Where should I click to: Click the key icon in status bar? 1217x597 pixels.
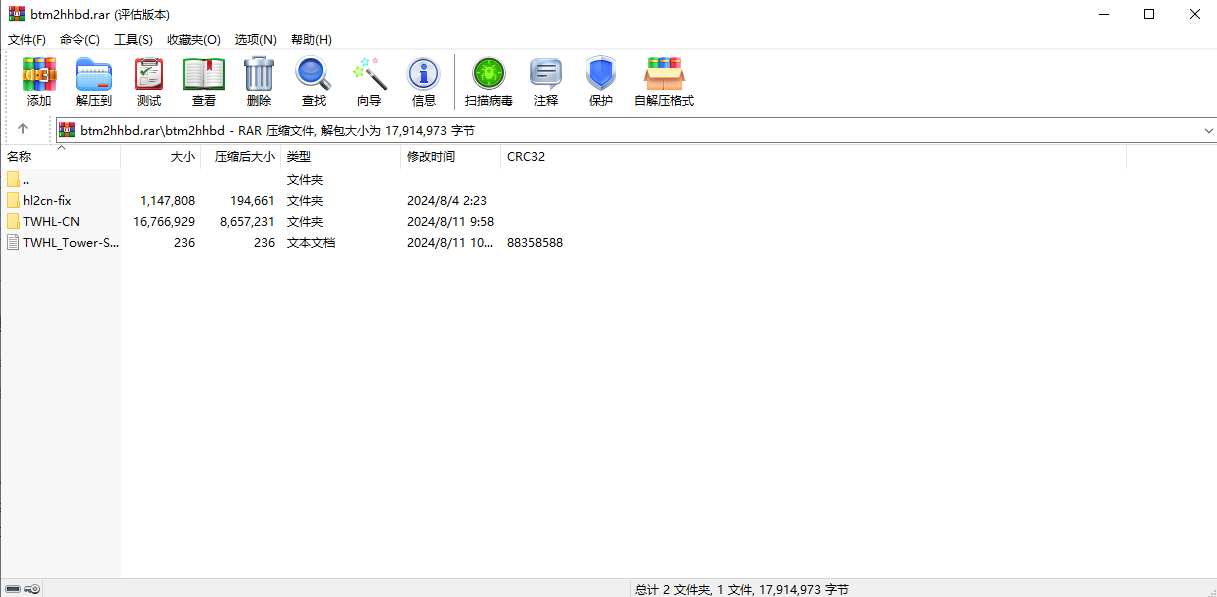[x=32, y=589]
